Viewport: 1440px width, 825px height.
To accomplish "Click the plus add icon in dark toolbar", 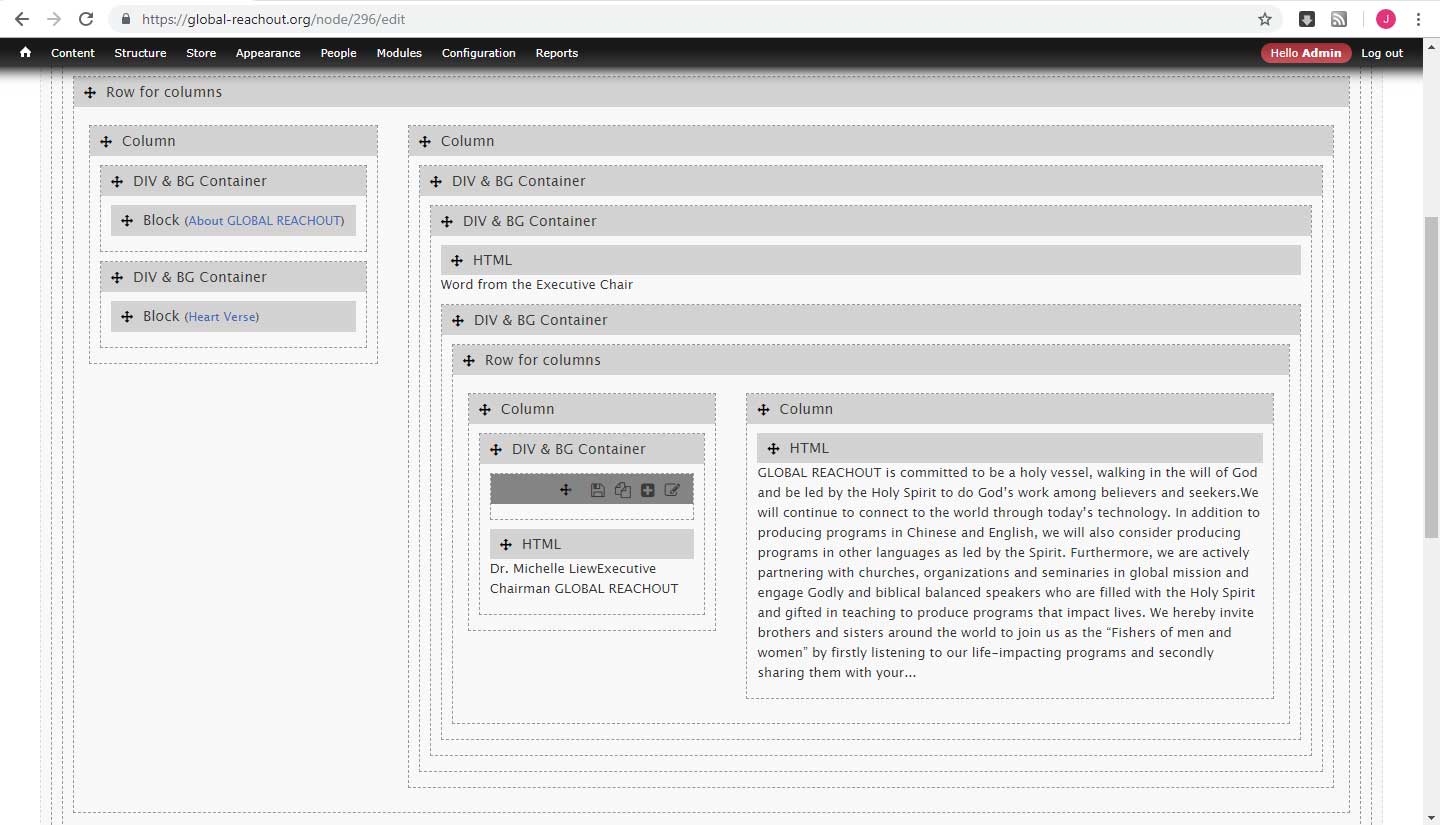I will click(x=647, y=490).
